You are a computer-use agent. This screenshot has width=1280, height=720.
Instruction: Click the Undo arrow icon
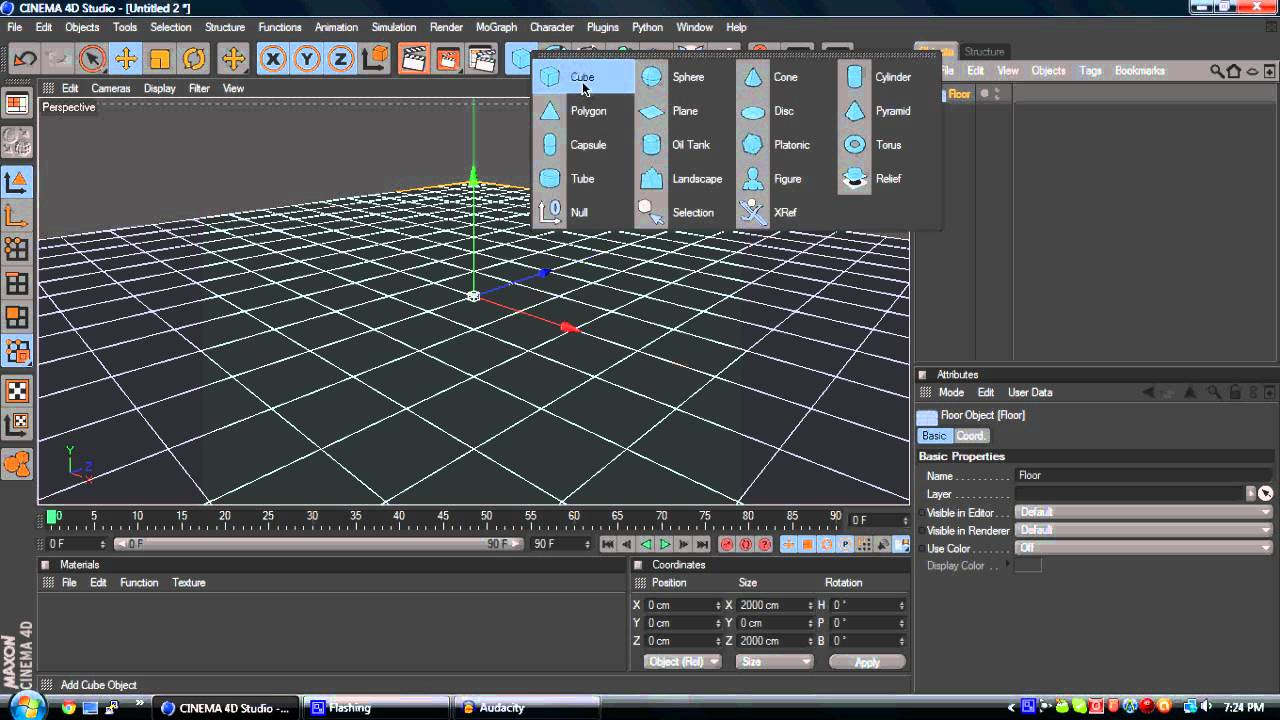coord(25,59)
